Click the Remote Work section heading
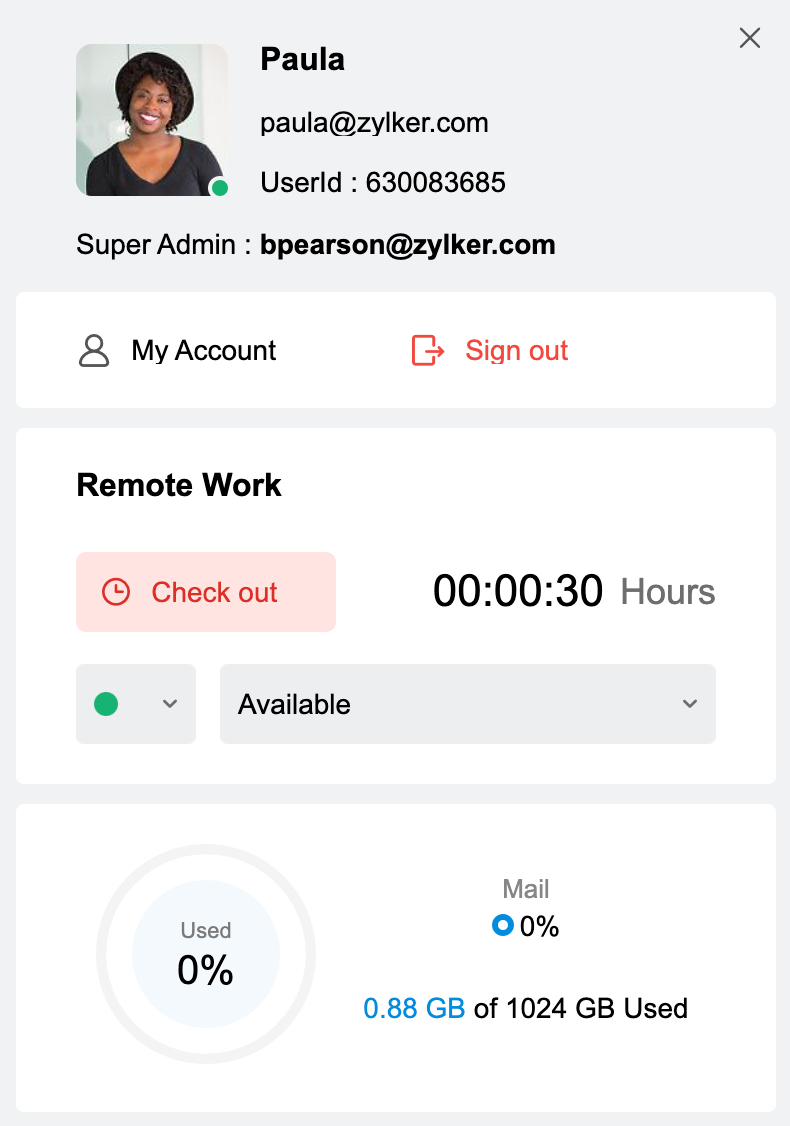Image resolution: width=790 pixels, height=1126 pixels. tap(179, 486)
